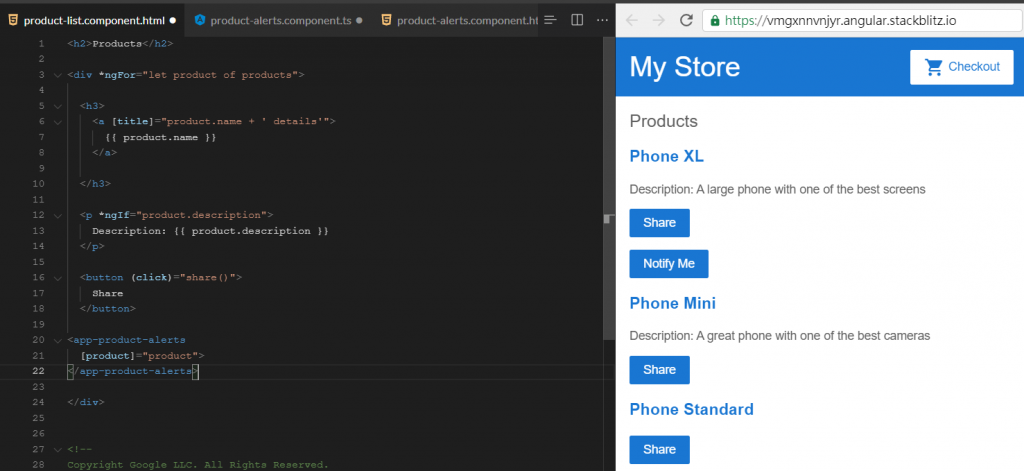Go back in the preview browser

pos(632,20)
